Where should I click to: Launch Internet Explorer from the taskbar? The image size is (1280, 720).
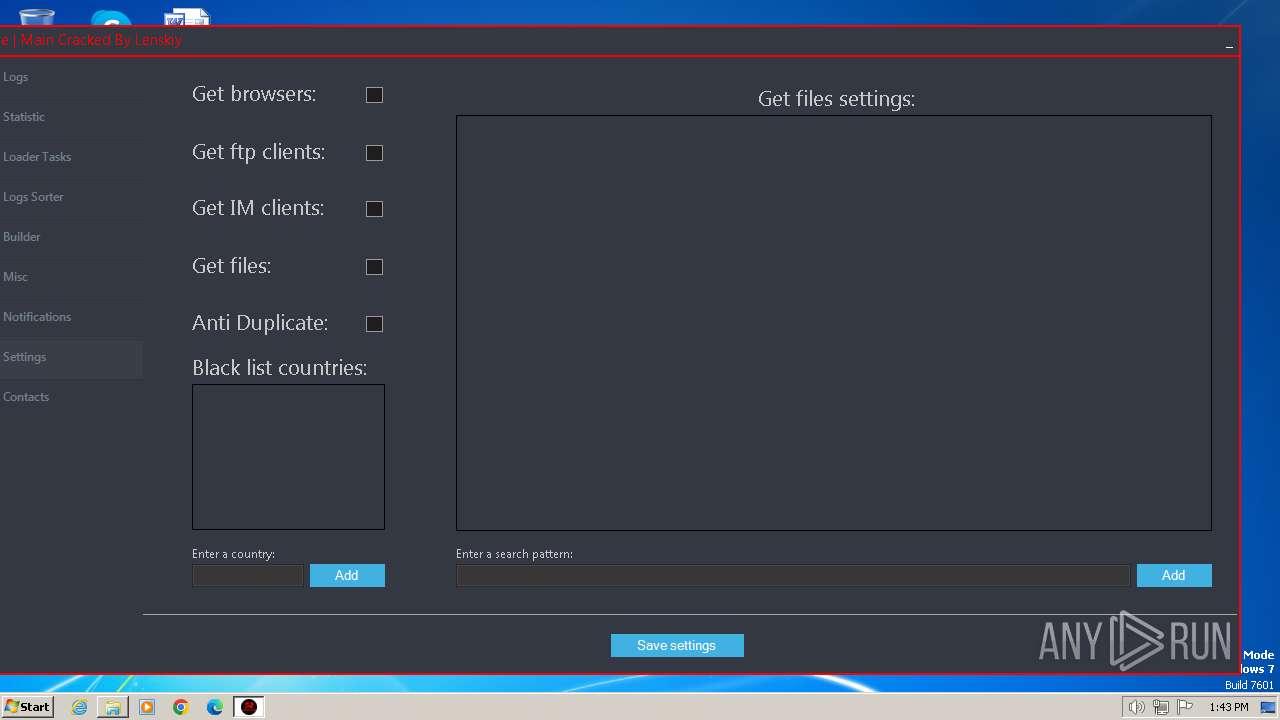(79, 707)
